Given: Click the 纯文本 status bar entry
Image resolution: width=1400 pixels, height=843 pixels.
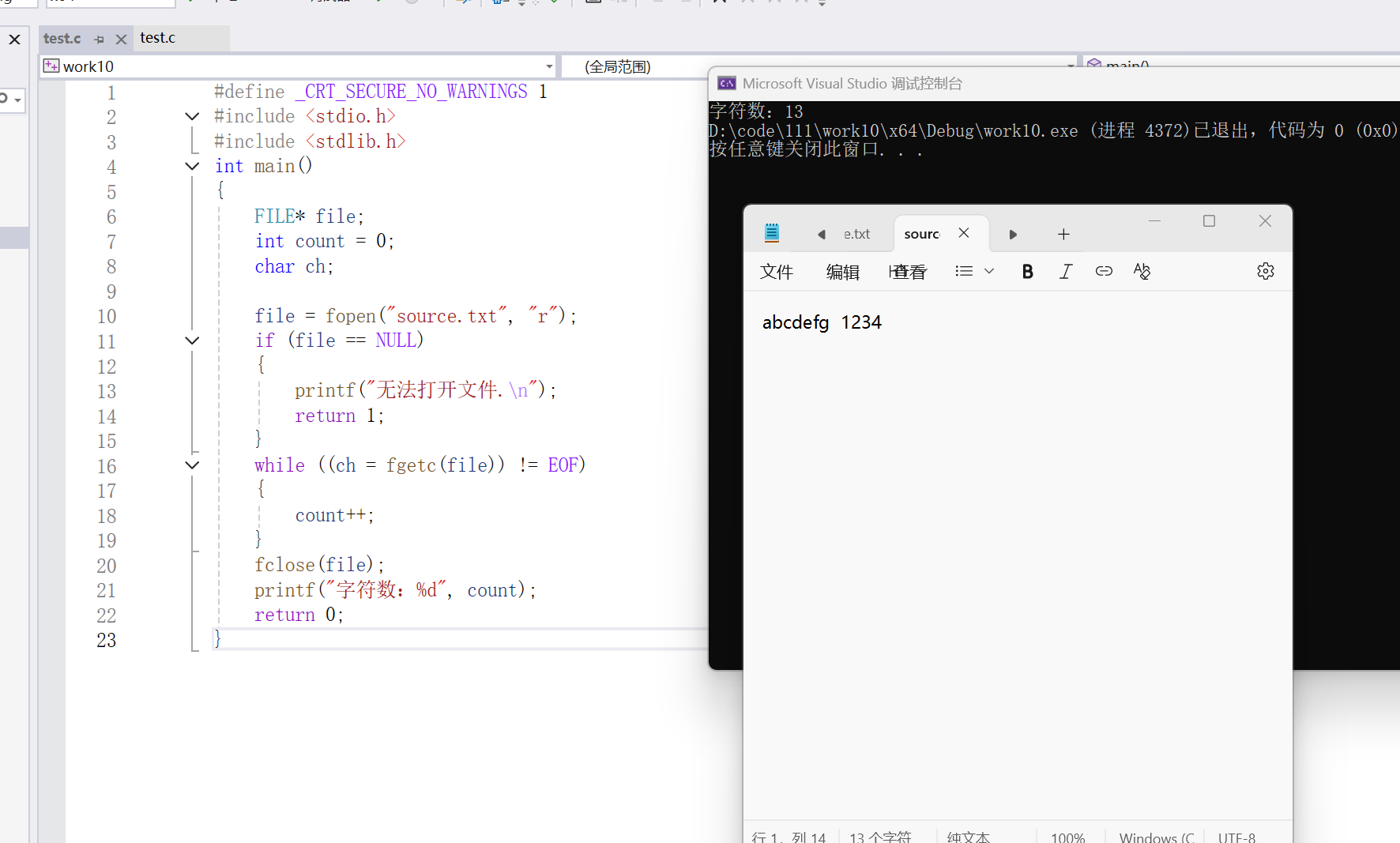Looking at the screenshot, I should [968, 837].
